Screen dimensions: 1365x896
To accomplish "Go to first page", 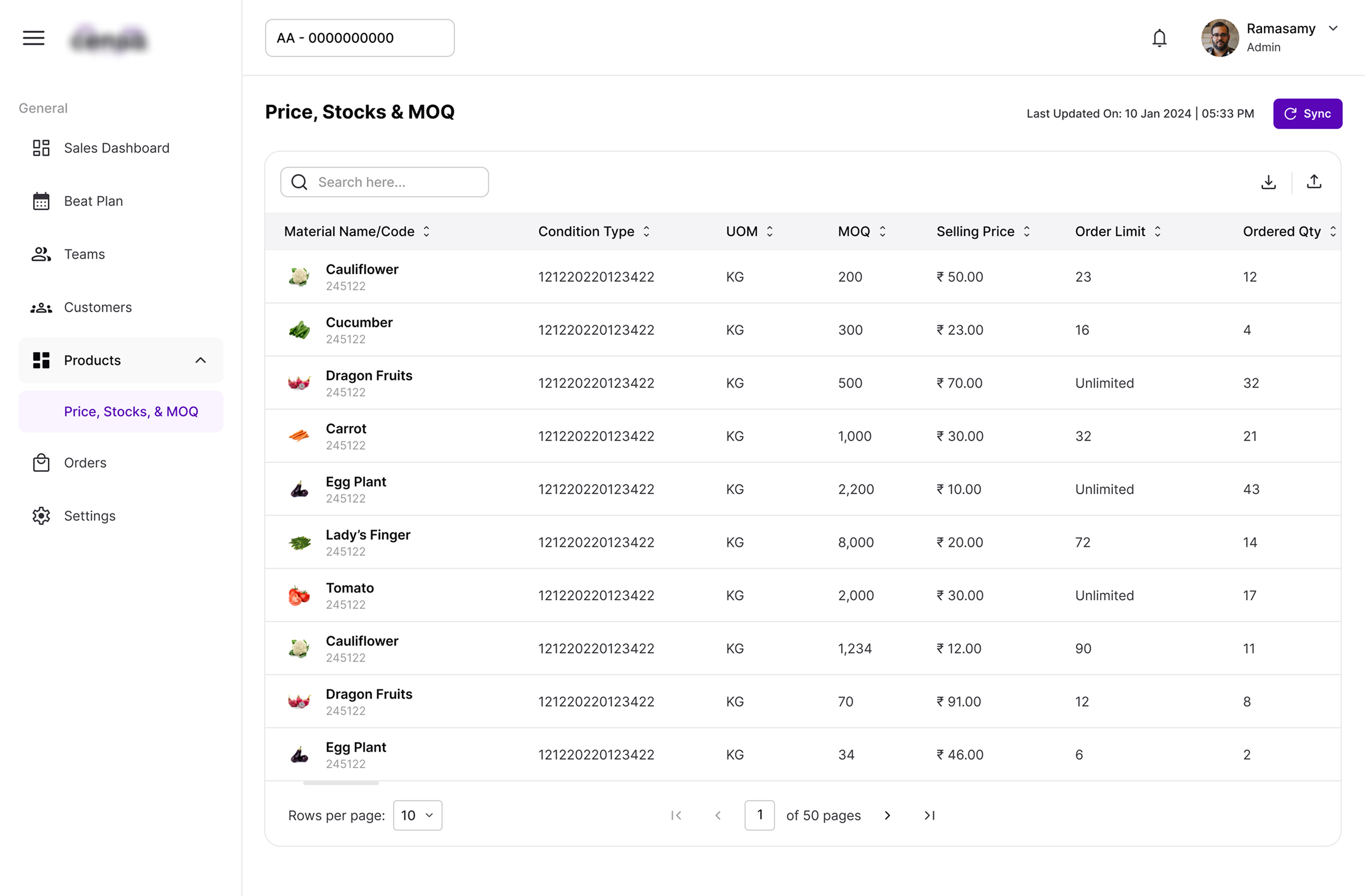I will coord(676,815).
